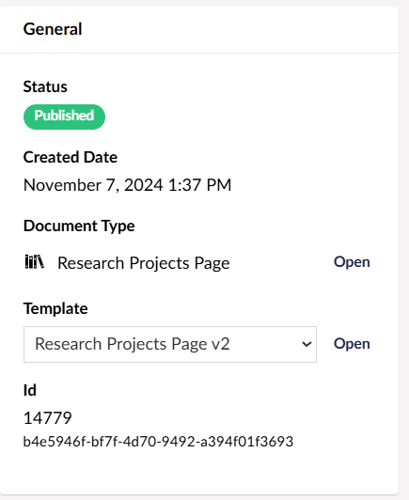Viewport: 409px width, 500px height.
Task: Click the green Published status badge
Action: (64, 117)
